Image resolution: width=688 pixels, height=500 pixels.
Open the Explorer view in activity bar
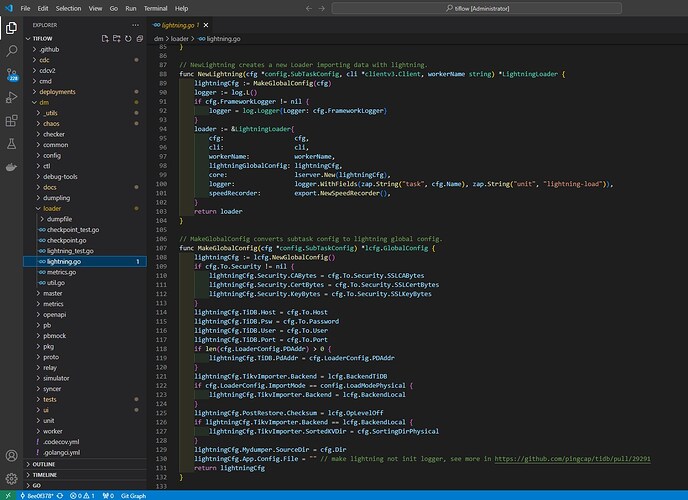tap(11, 28)
